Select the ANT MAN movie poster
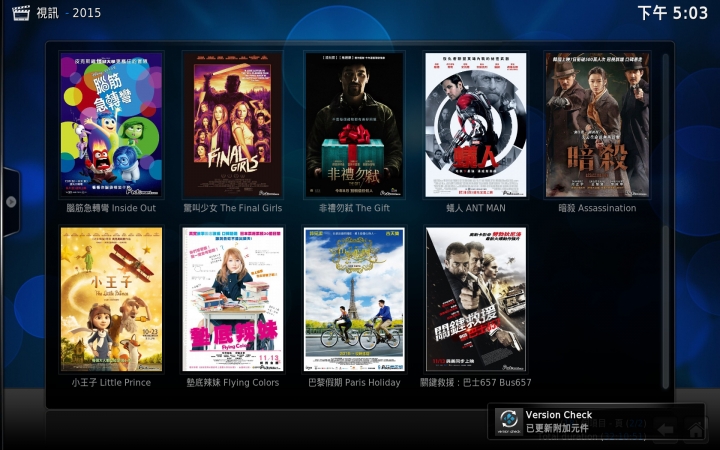Image resolution: width=720 pixels, height=450 pixels. click(x=476, y=124)
